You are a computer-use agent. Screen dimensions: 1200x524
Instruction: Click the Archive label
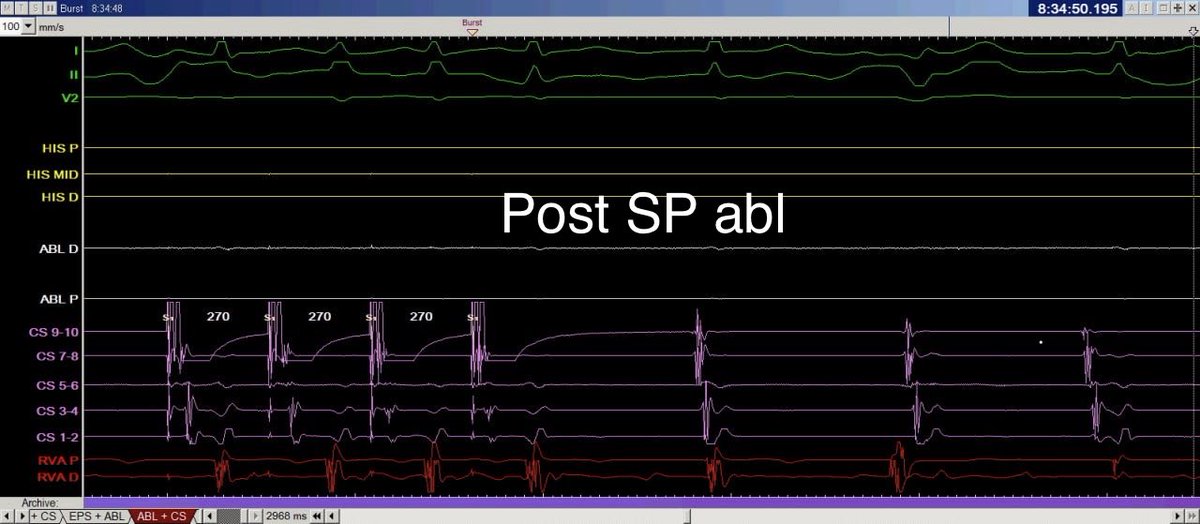coord(40,503)
